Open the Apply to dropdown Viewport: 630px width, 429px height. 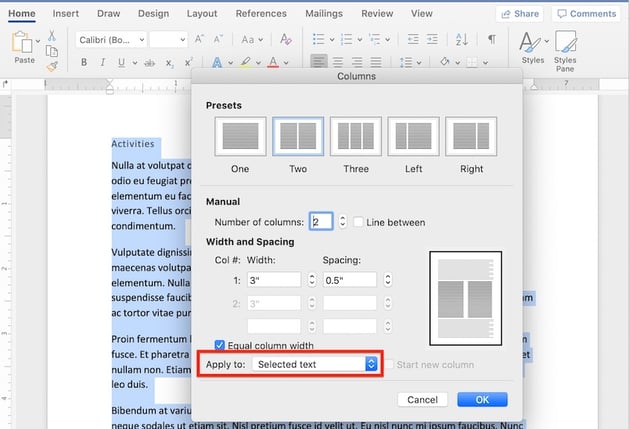tap(315, 364)
